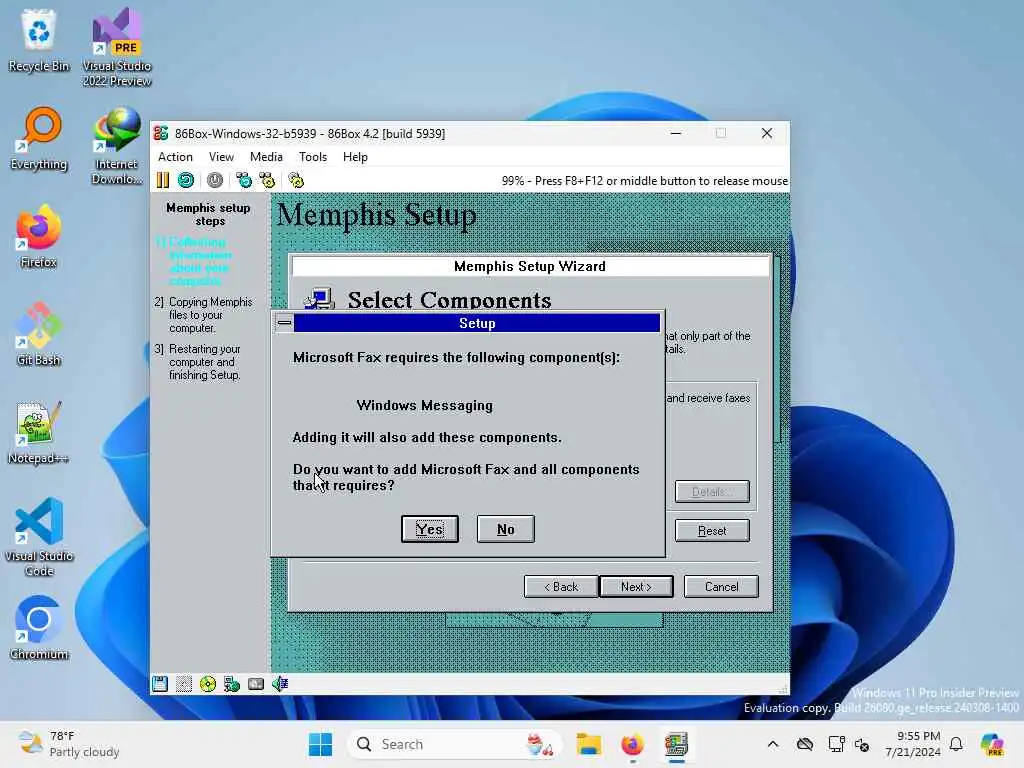Click Cancel in Memphis Setup Wizard
This screenshot has height=768, width=1024.
pos(721,586)
